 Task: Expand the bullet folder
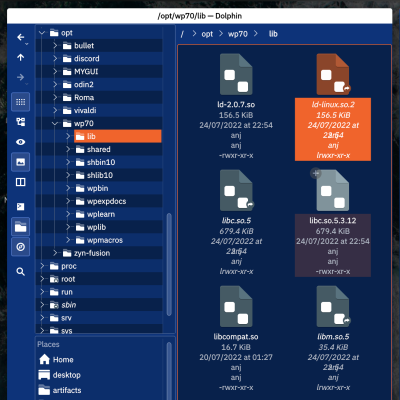55,46
